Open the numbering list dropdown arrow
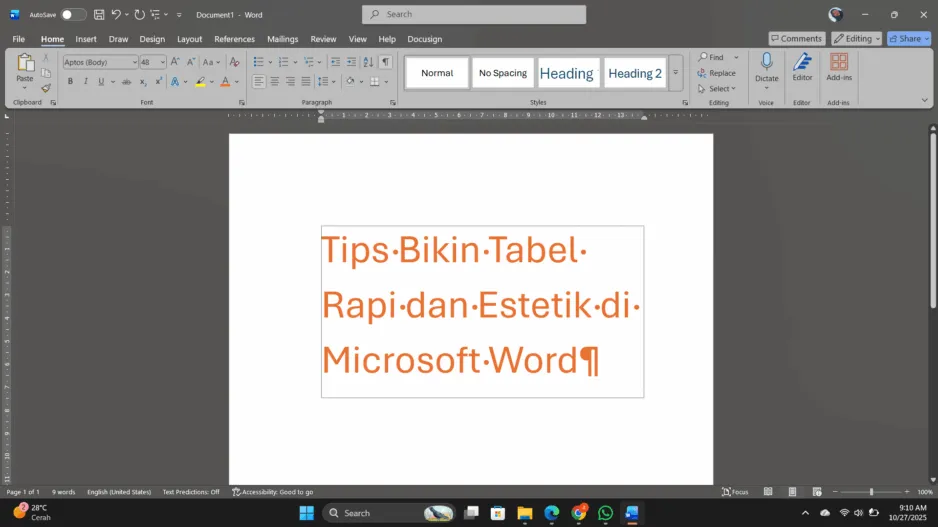 (295, 62)
